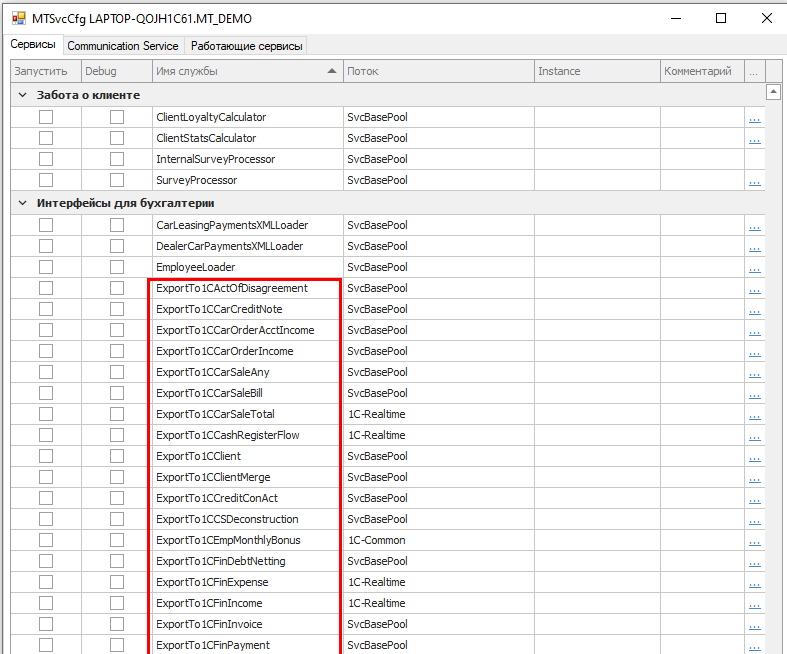Collapse the Забота о клиенте group
The image size is (787, 654).
coord(22,95)
